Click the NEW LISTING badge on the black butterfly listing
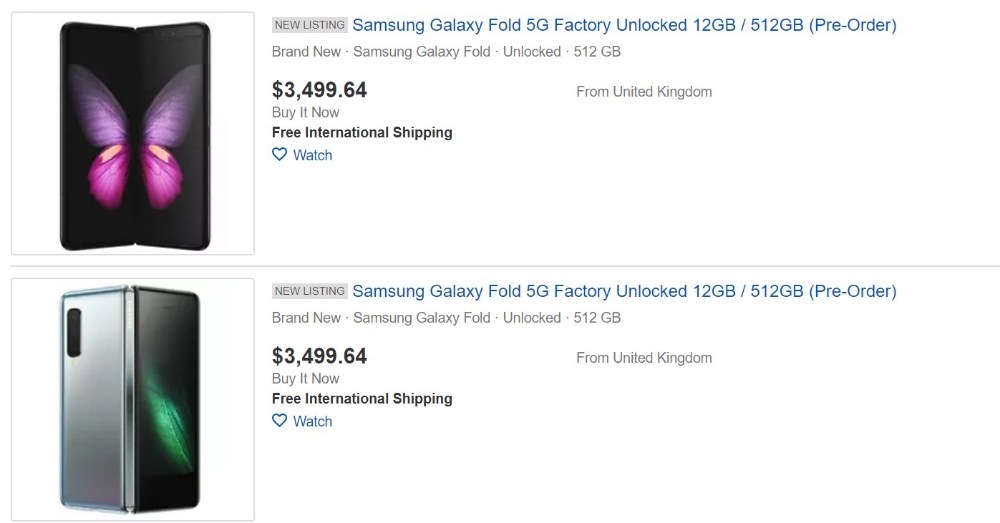 [x=310, y=25]
